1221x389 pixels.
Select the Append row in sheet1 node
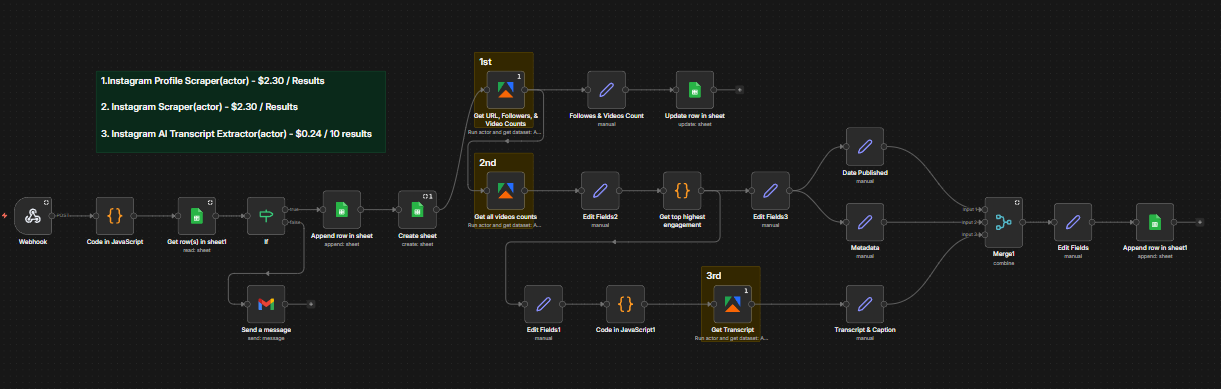point(1154,221)
